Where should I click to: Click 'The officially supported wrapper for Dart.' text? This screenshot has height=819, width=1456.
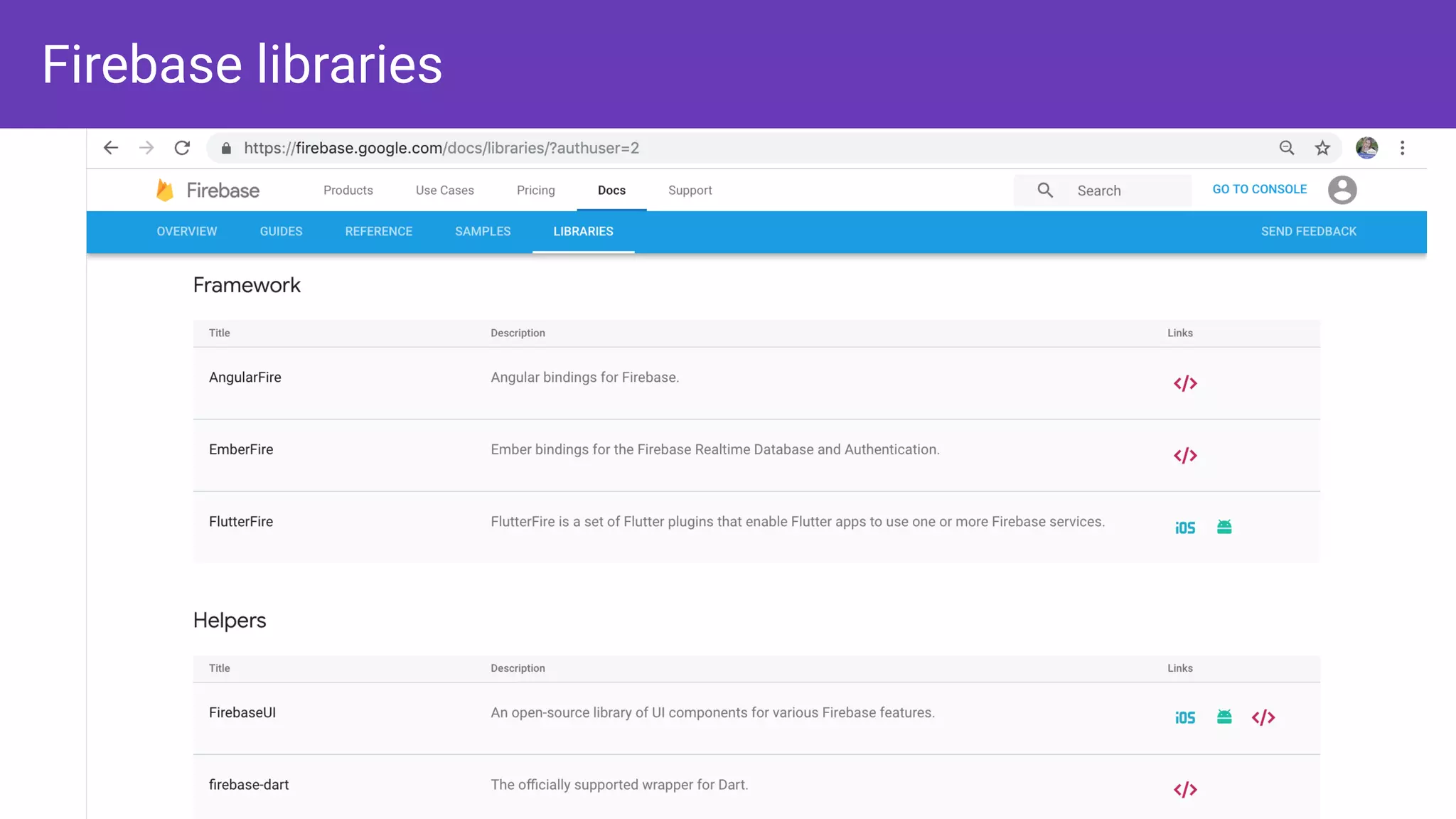point(619,785)
